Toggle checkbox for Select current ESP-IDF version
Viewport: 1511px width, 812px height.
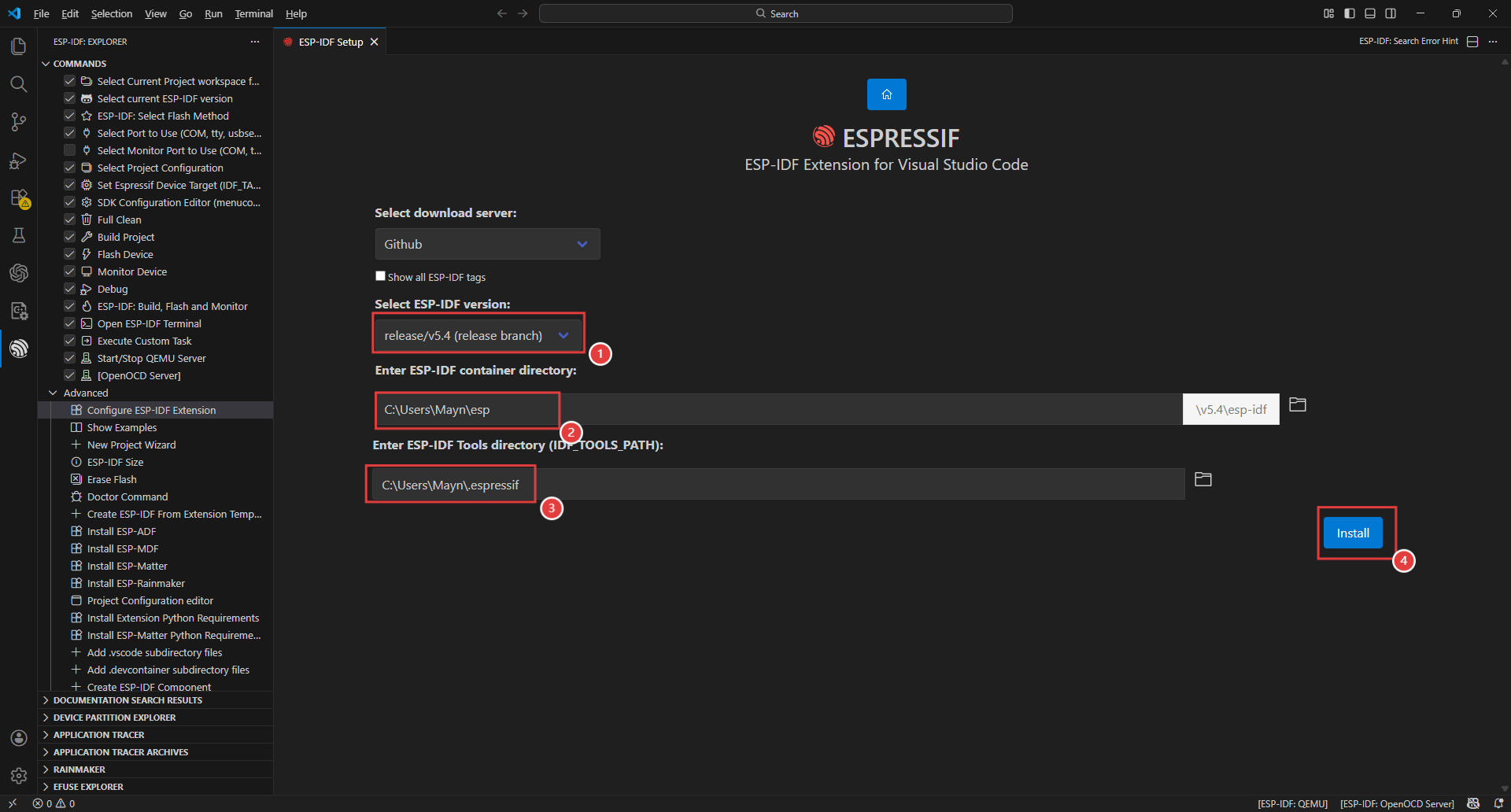69,98
